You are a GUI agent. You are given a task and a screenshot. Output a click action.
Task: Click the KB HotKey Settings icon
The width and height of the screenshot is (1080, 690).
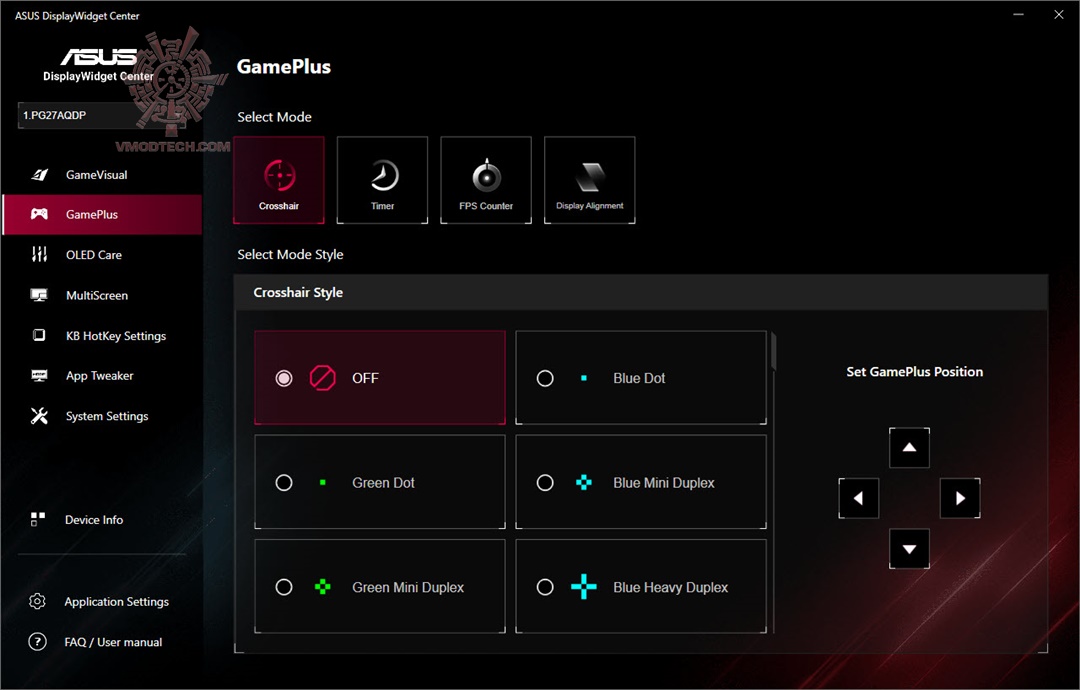pyautogui.click(x=39, y=335)
